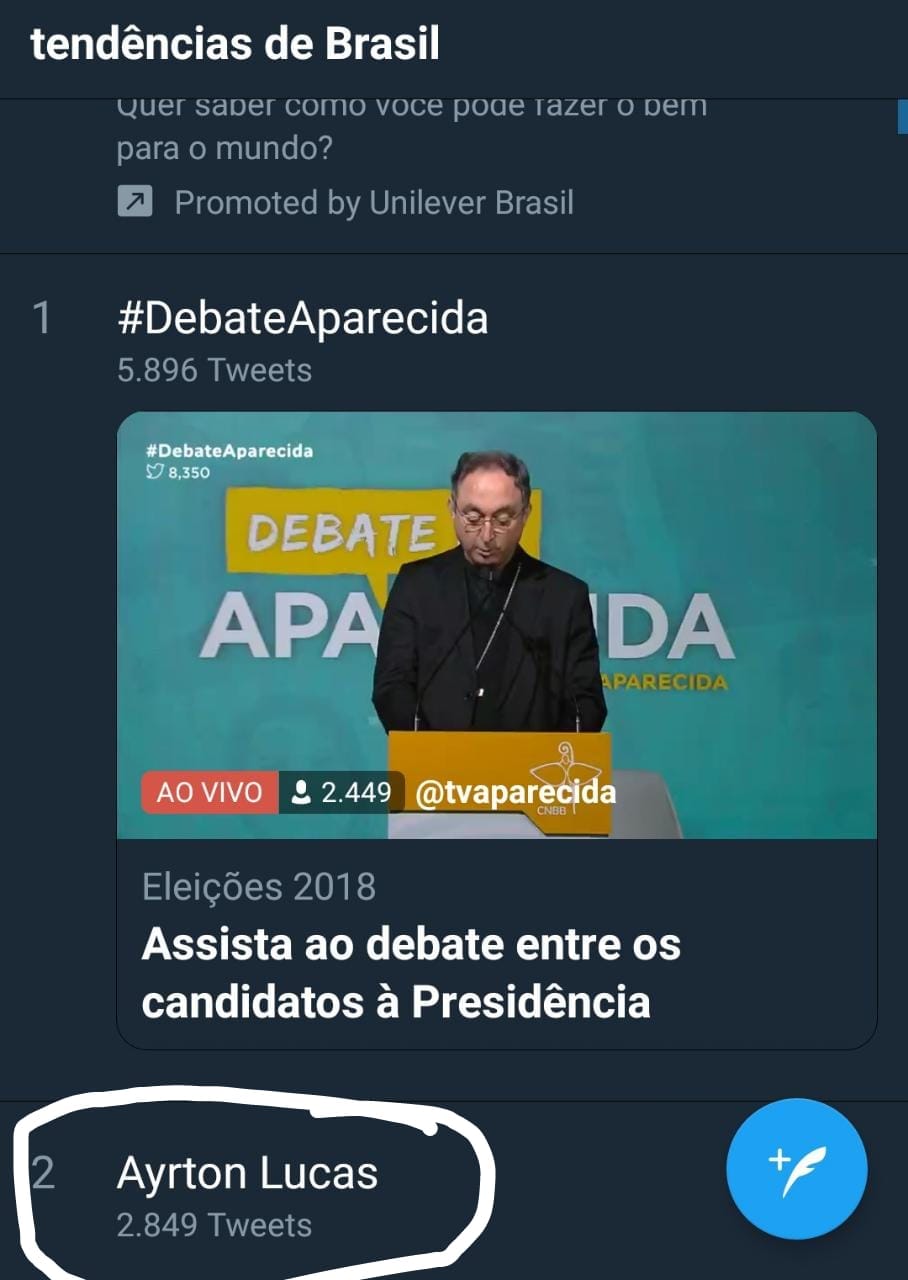
Task: Open the #DebateAparecida trending hashtag
Action: click(x=303, y=318)
